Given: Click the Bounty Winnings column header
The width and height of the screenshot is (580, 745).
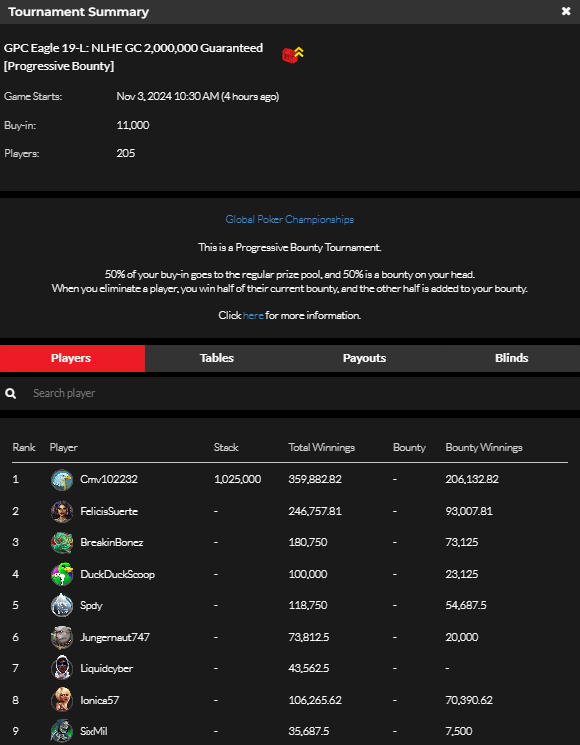Looking at the screenshot, I should point(484,448).
